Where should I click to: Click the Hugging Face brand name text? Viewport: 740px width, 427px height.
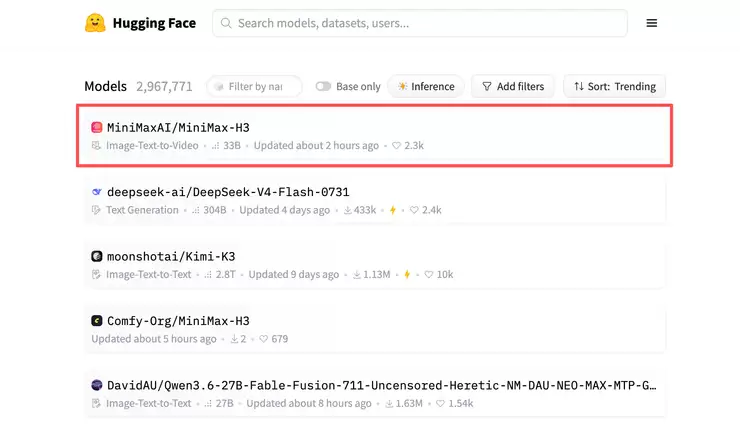[154, 23]
